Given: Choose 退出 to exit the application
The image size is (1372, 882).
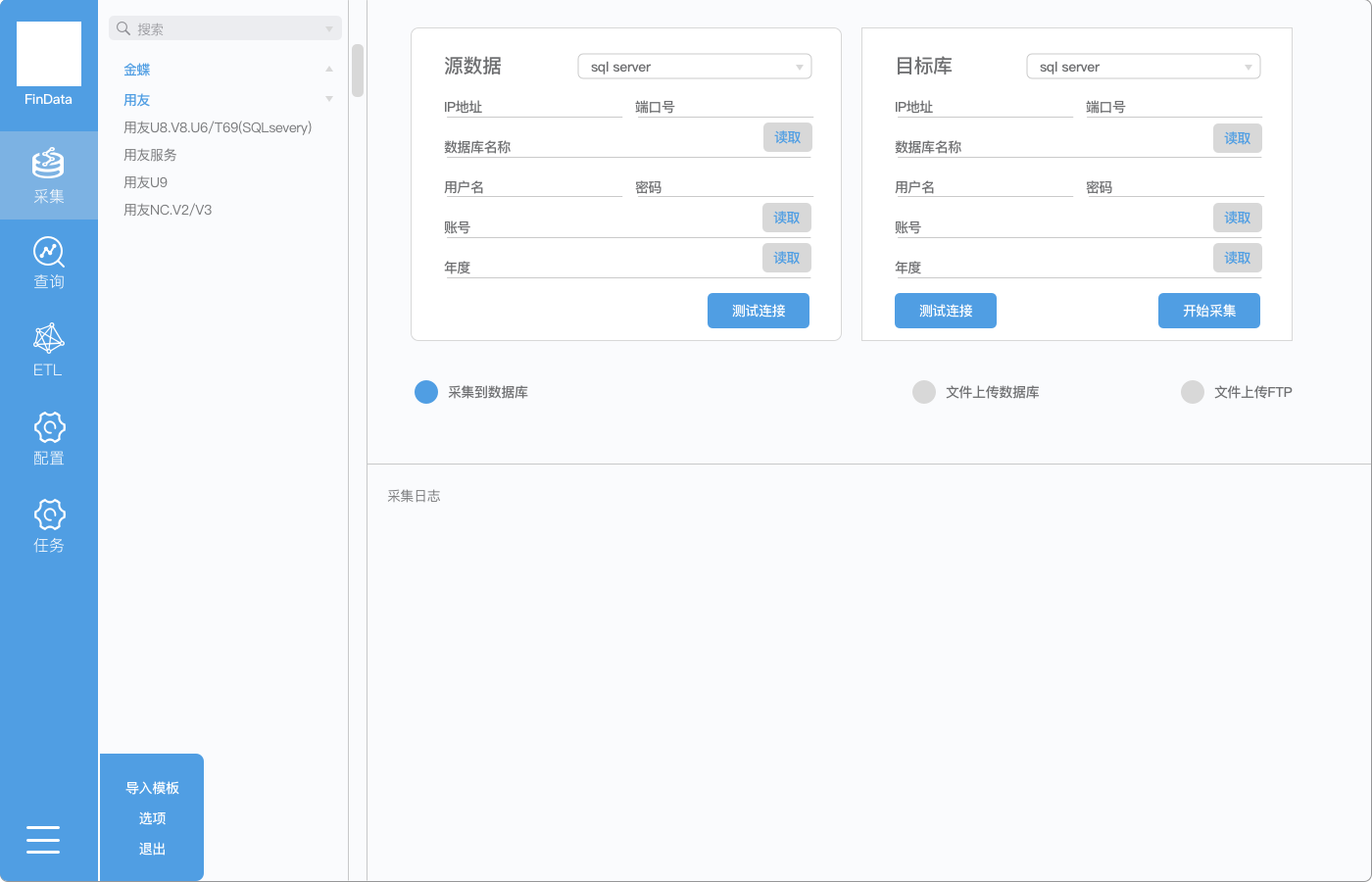Looking at the screenshot, I should pyautogui.click(x=151, y=849).
